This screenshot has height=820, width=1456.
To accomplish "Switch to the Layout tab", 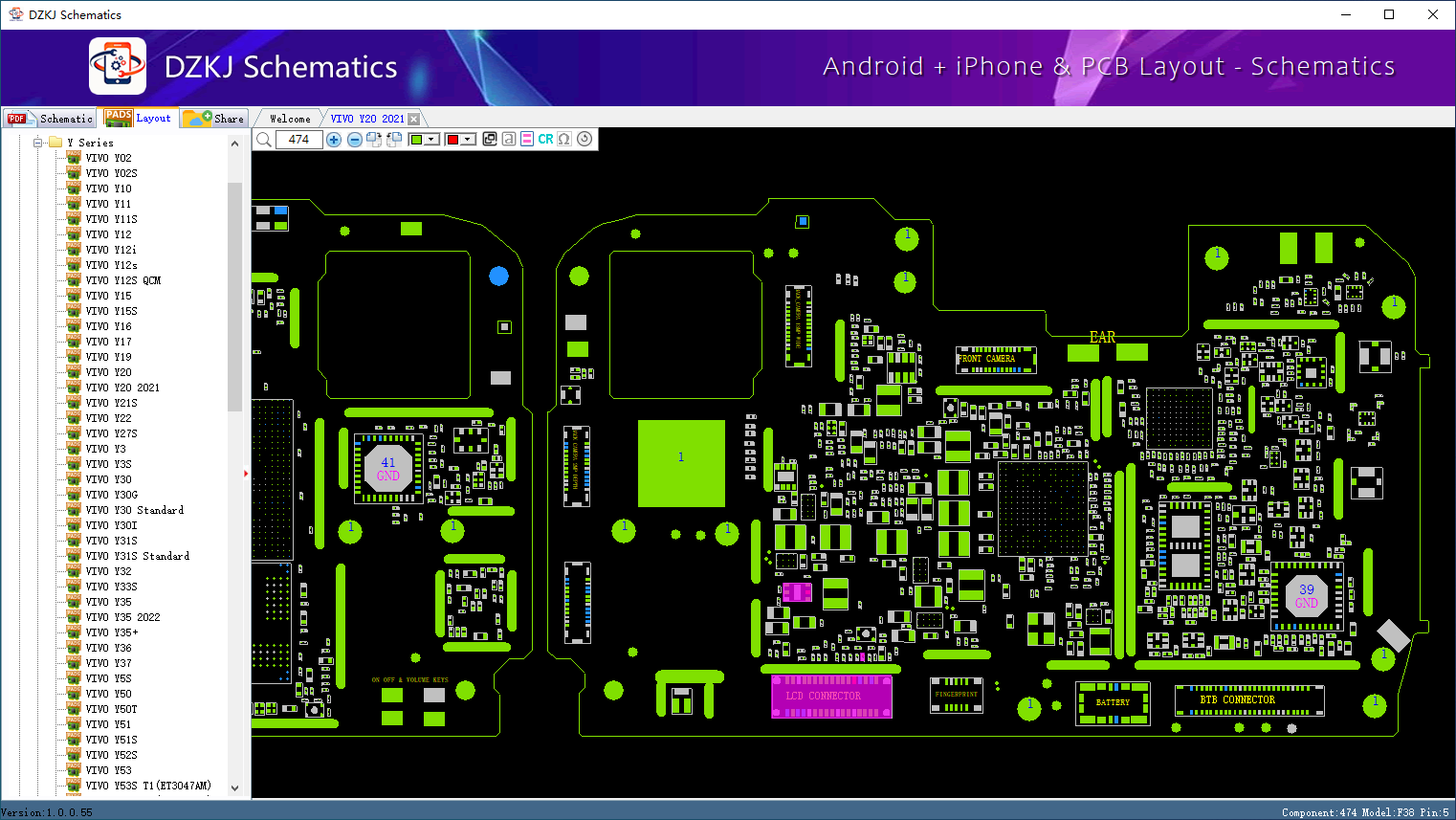I will [140, 118].
